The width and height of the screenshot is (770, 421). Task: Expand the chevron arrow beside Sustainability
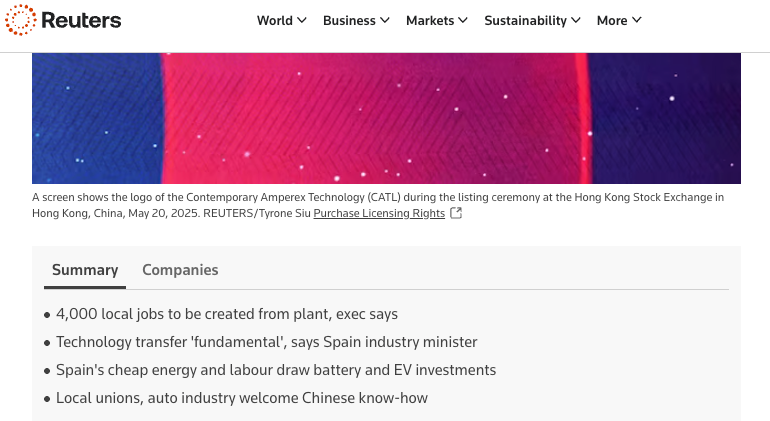(576, 20)
